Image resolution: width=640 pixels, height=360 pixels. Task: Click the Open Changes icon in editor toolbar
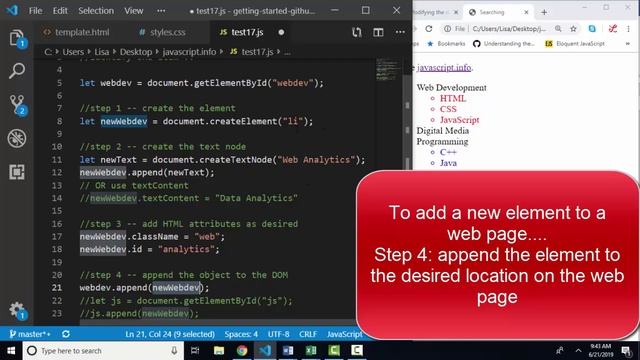coord(357,32)
